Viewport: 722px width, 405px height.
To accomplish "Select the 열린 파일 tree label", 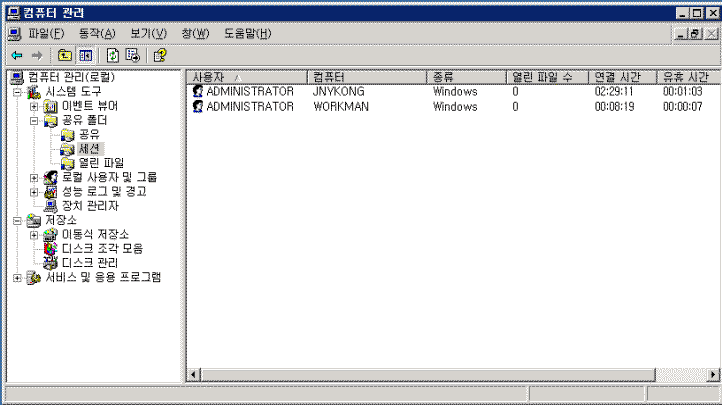I will click(101, 163).
